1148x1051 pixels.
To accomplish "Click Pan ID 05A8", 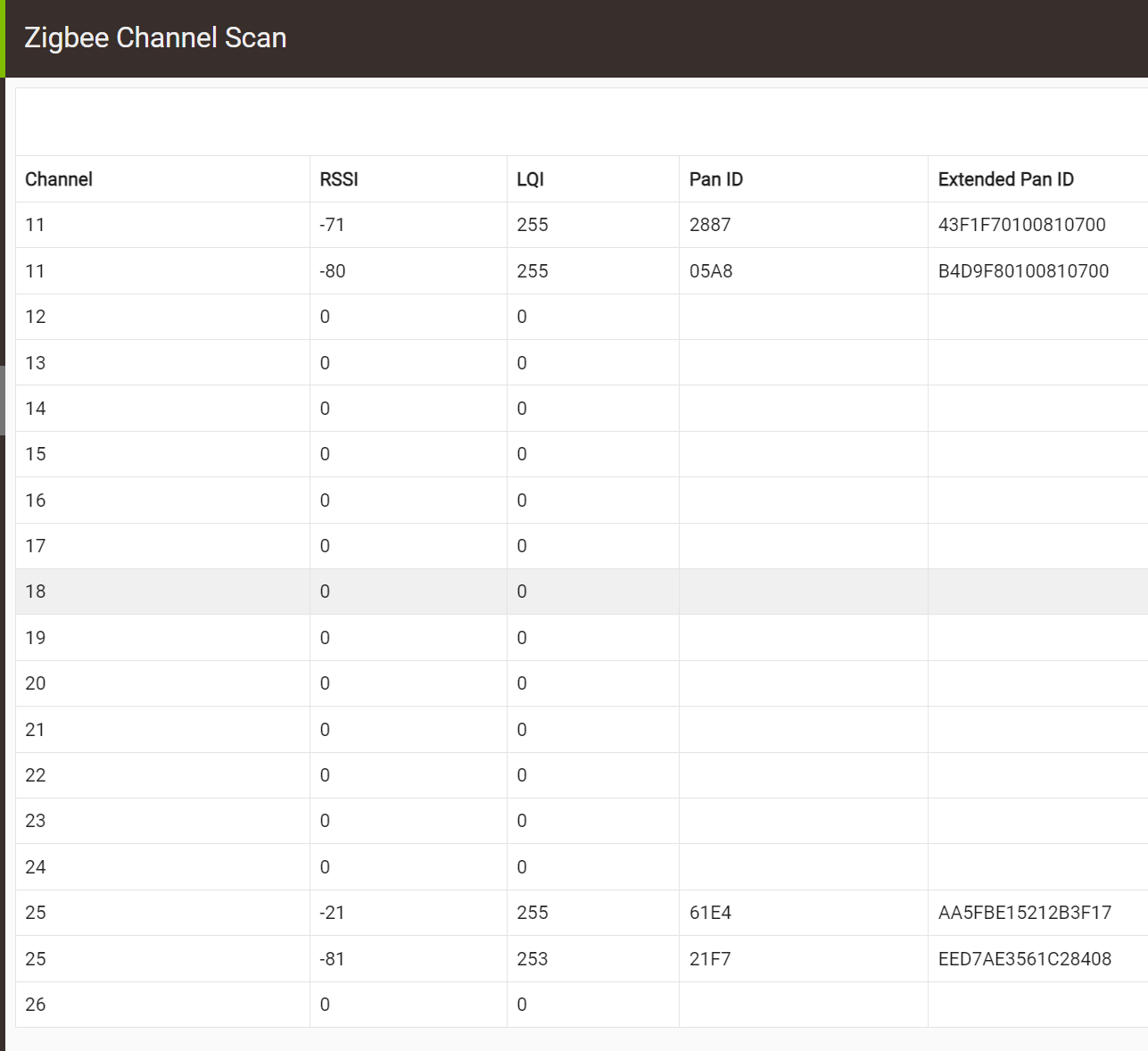I will [x=711, y=271].
